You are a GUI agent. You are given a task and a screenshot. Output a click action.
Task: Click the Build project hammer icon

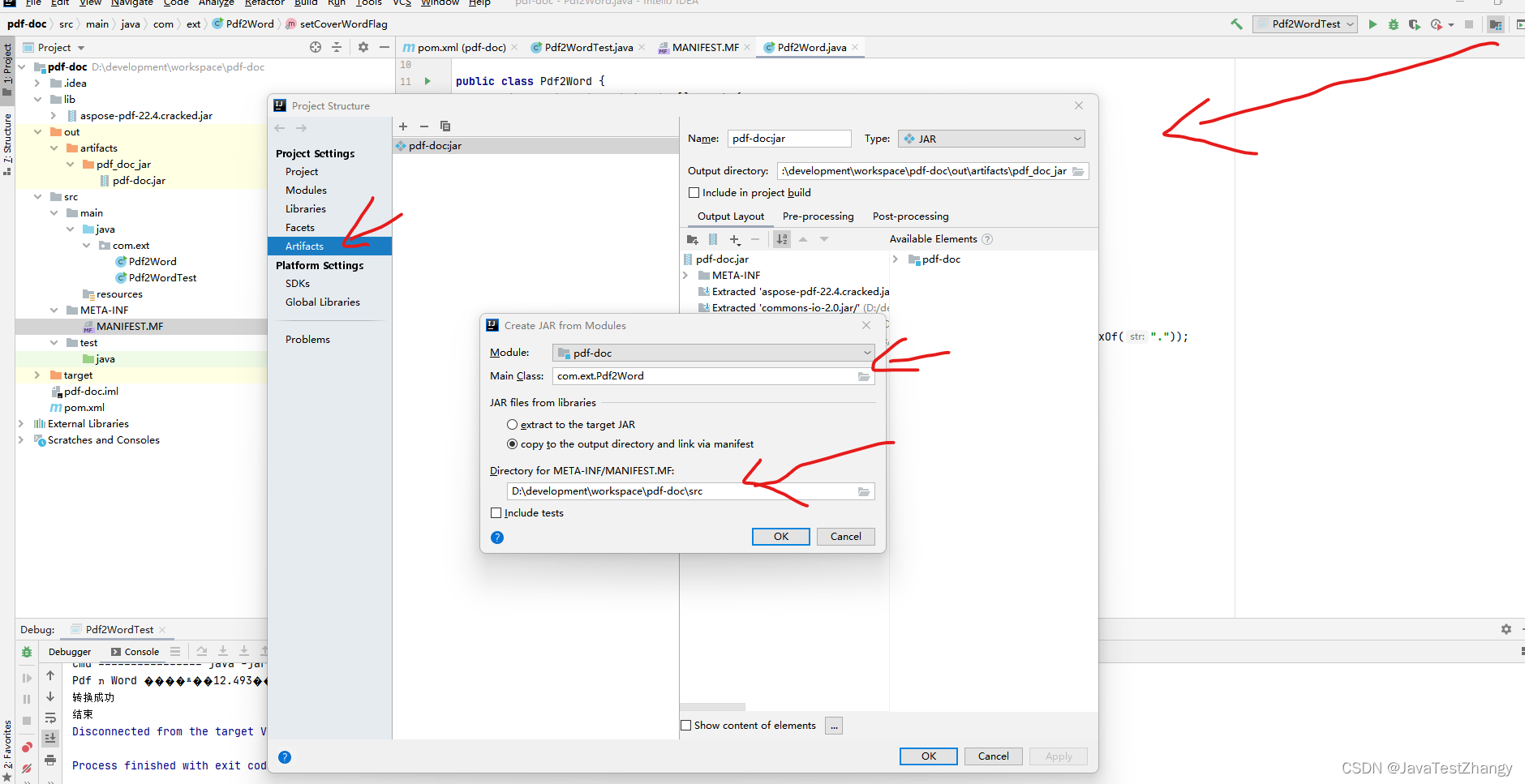(x=1236, y=24)
